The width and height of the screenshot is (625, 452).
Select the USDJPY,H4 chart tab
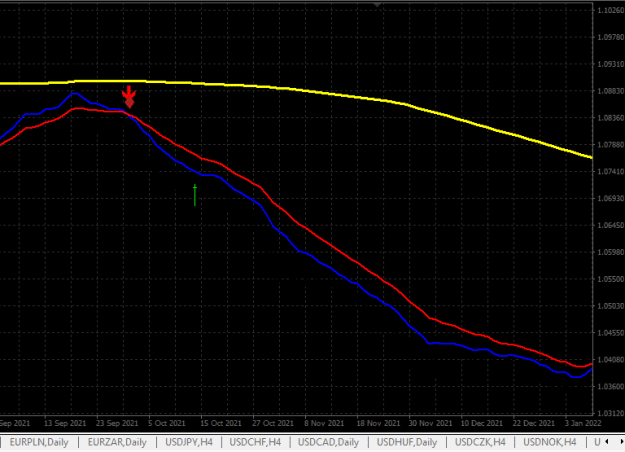click(x=189, y=442)
